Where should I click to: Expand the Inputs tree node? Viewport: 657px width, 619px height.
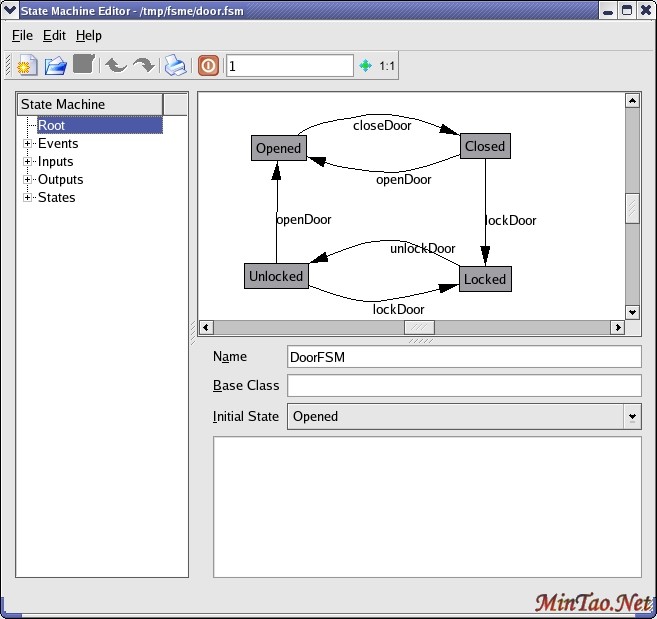[x=28, y=162]
